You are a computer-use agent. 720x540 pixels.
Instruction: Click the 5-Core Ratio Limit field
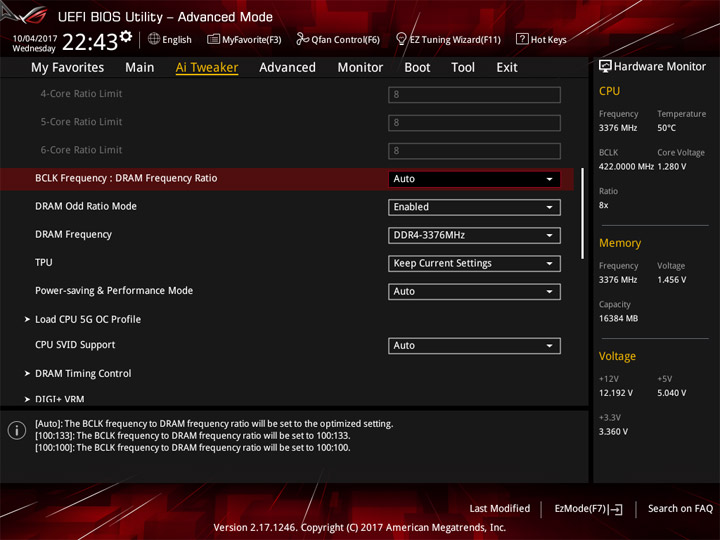(x=474, y=123)
